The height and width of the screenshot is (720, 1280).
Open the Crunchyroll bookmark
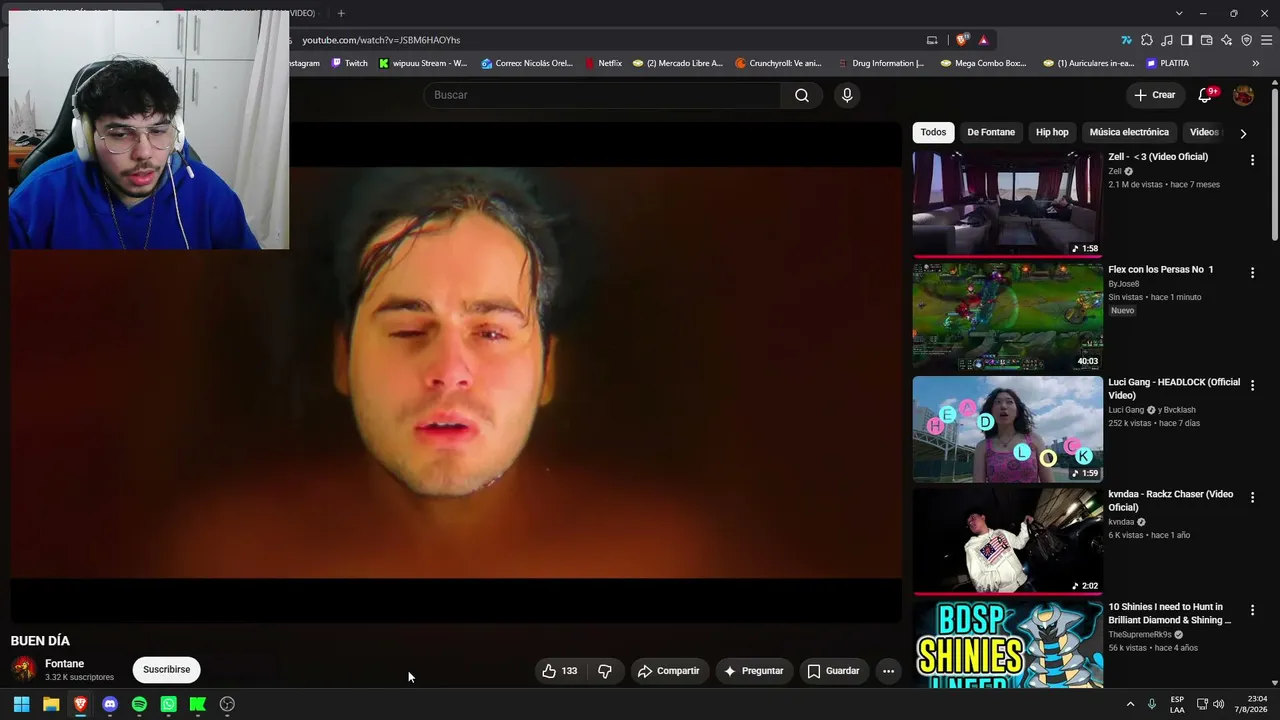[778, 63]
